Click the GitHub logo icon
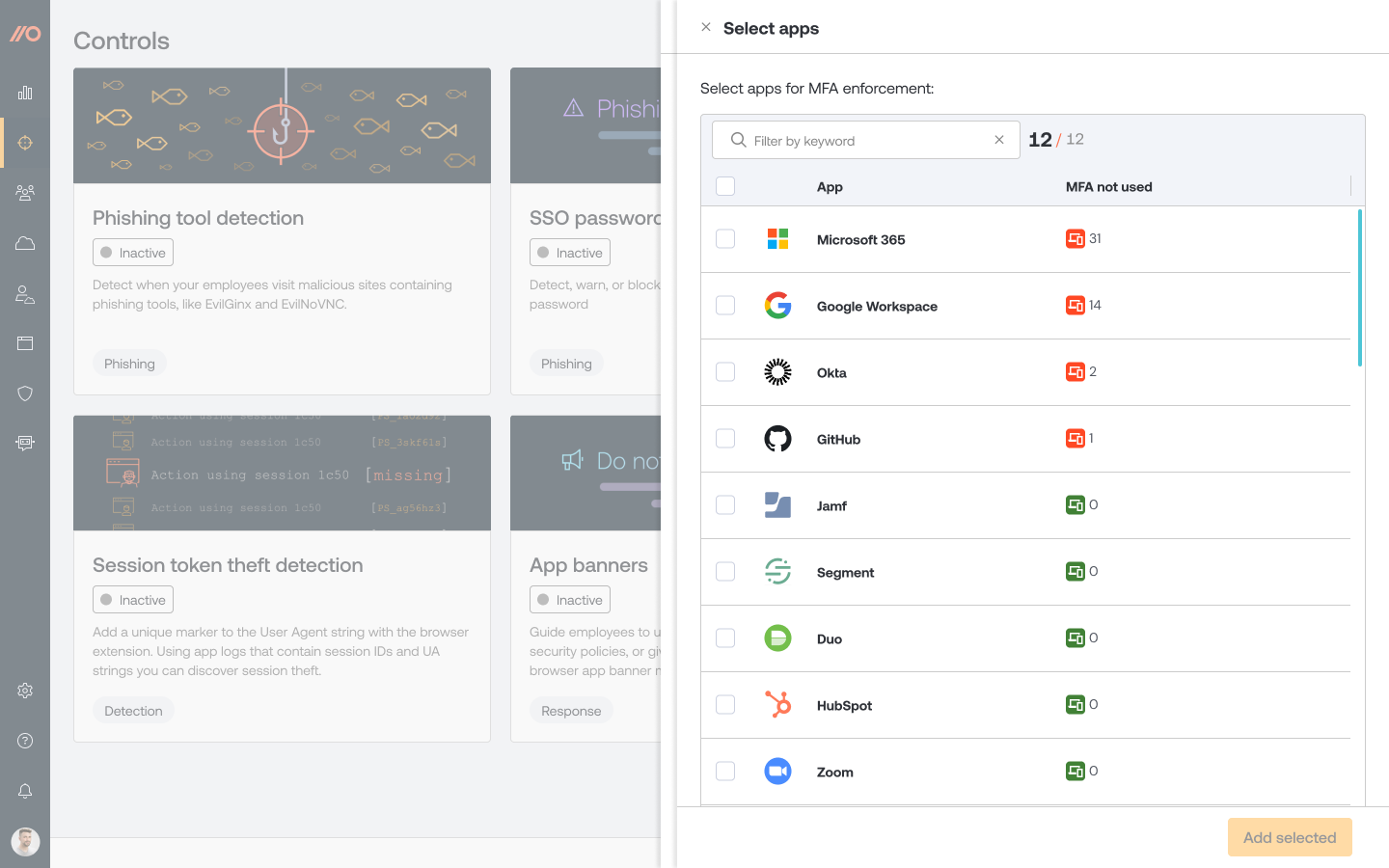The image size is (1389, 868). [x=777, y=439]
